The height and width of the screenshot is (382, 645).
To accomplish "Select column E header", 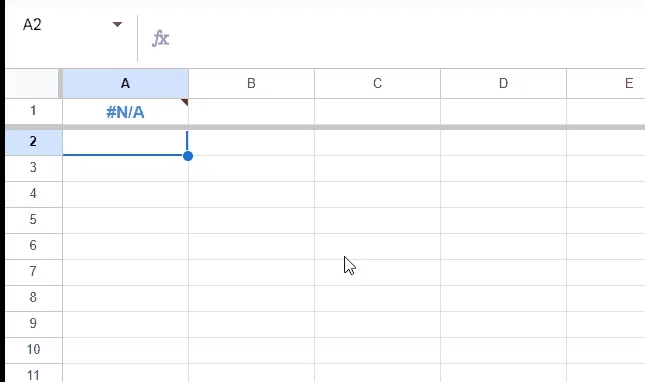I will coord(606,83).
